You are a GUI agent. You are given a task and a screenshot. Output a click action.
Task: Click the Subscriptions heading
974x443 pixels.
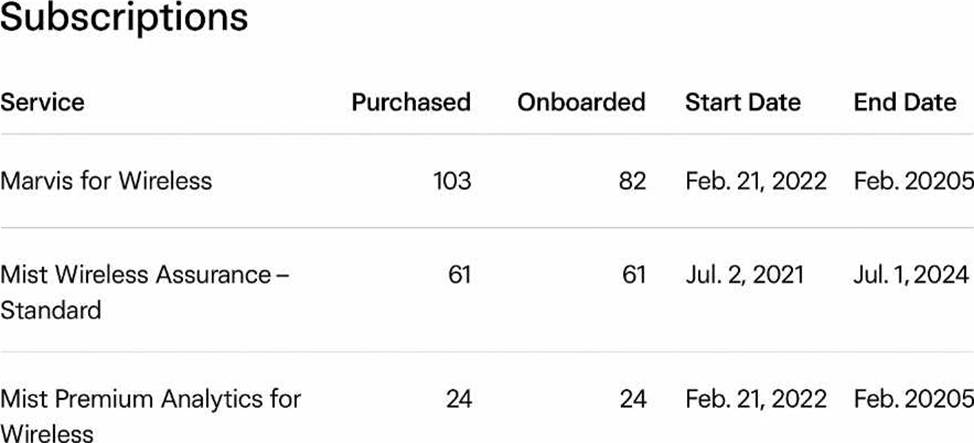tap(124, 18)
